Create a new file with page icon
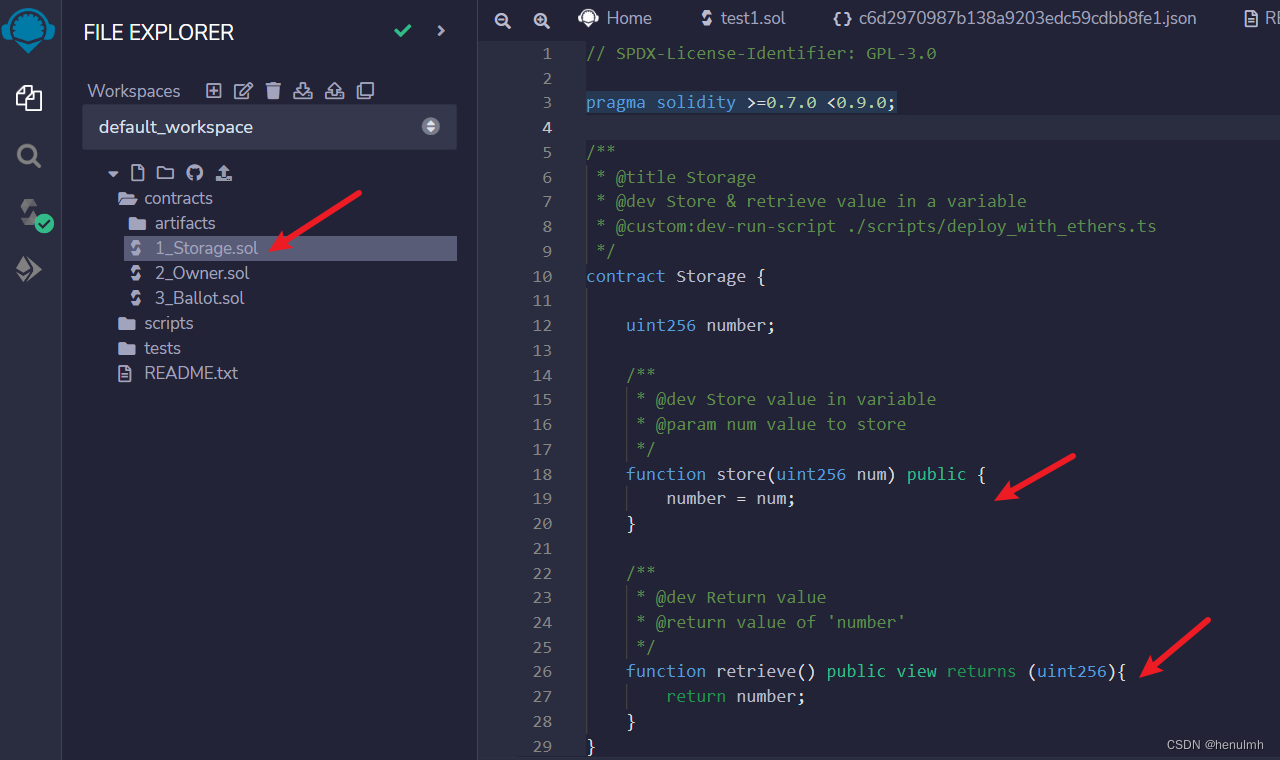 [x=138, y=173]
